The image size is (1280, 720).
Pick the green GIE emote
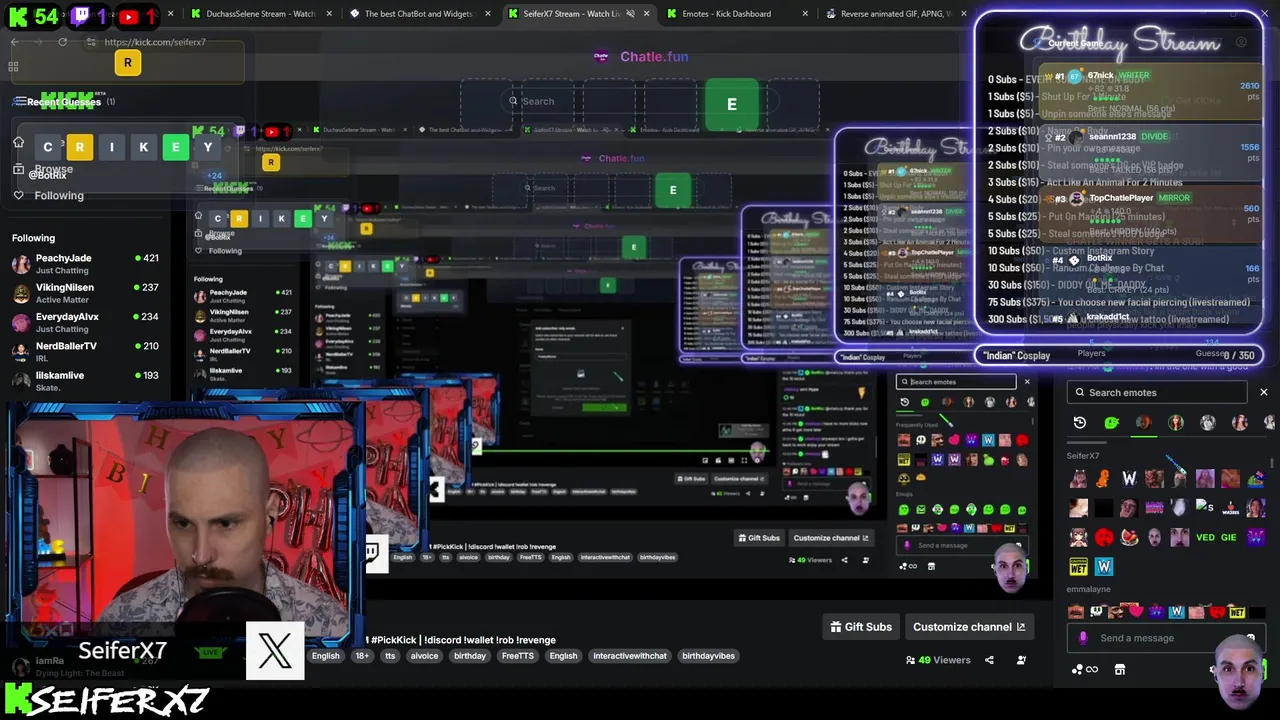1229,538
